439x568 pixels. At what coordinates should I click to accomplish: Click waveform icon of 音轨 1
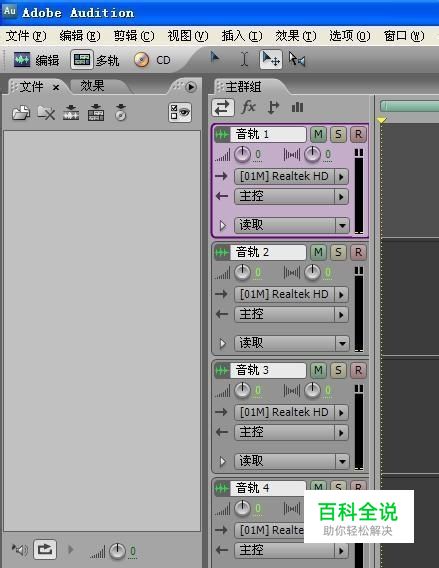(222, 135)
